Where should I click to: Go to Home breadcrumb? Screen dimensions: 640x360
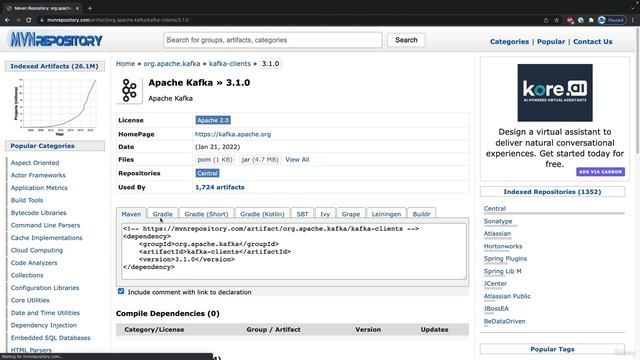pyautogui.click(x=125, y=64)
